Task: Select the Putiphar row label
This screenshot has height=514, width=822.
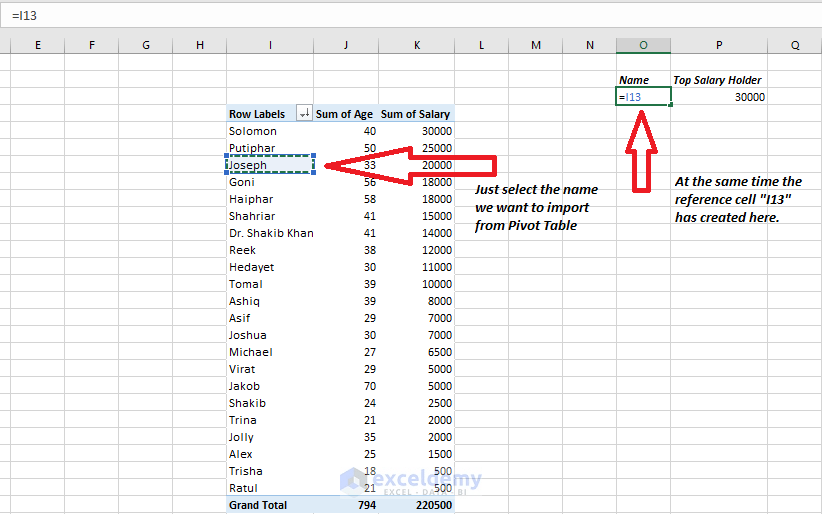Action: coord(270,147)
